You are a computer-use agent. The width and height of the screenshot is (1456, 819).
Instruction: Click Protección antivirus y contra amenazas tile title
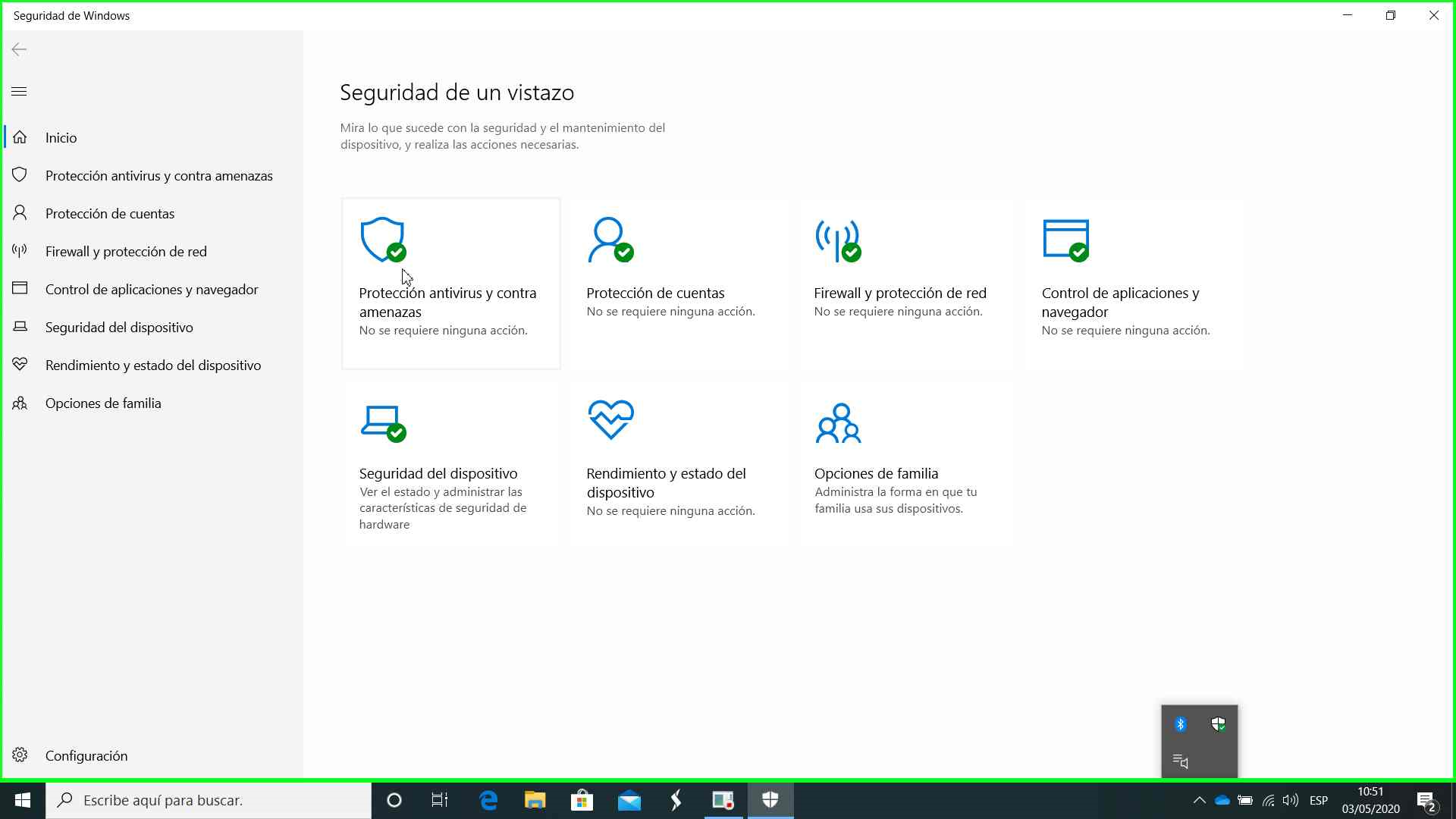[x=447, y=302]
